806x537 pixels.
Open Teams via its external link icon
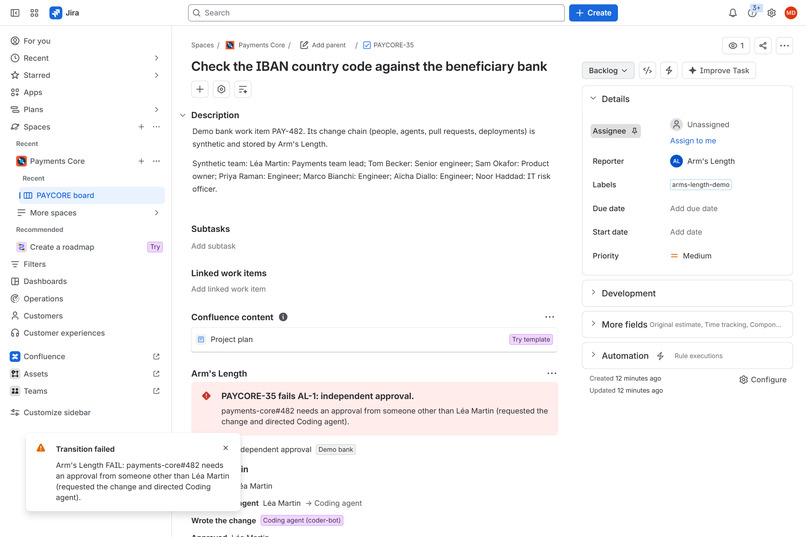pos(156,391)
